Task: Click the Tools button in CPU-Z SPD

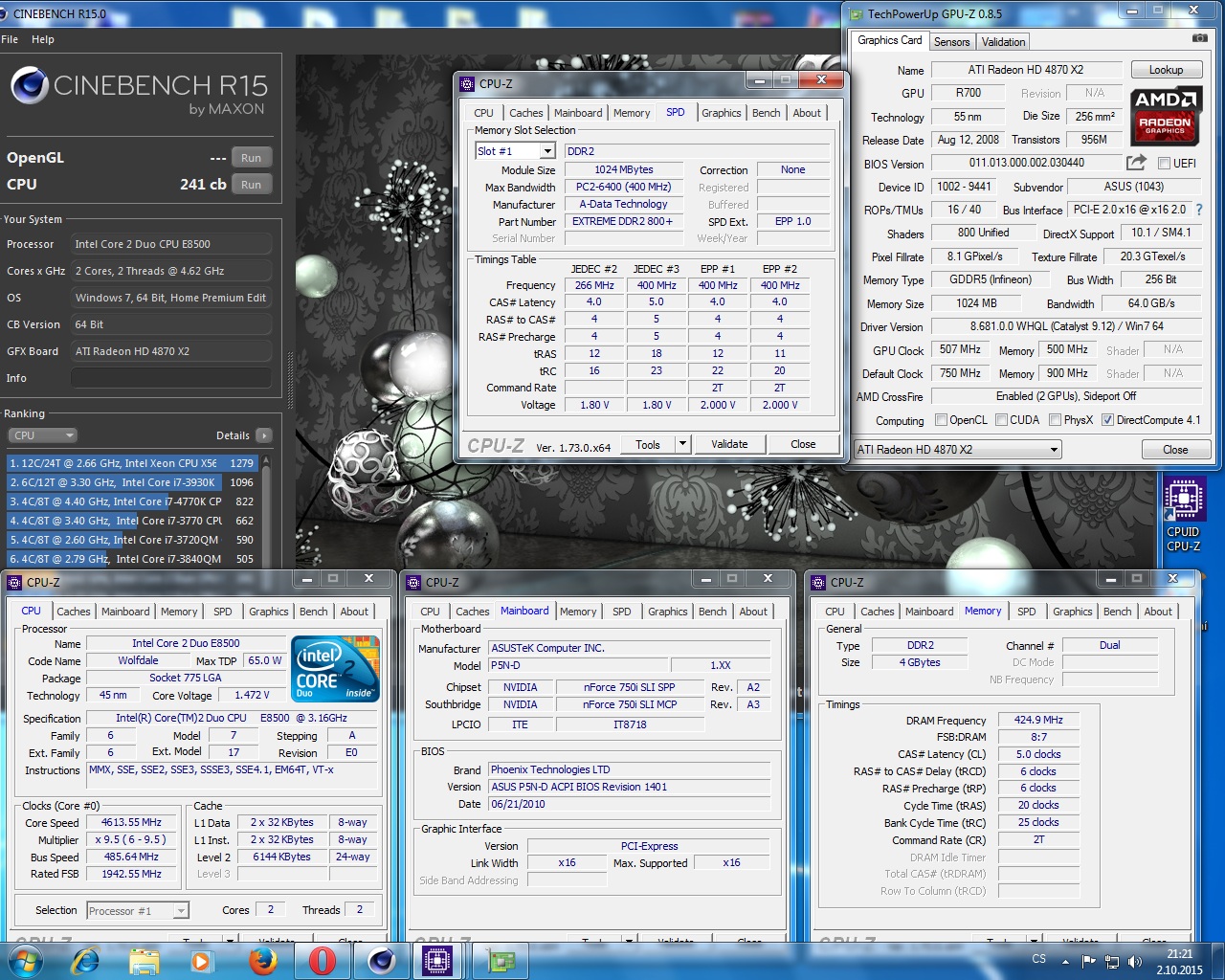Action: [x=648, y=444]
